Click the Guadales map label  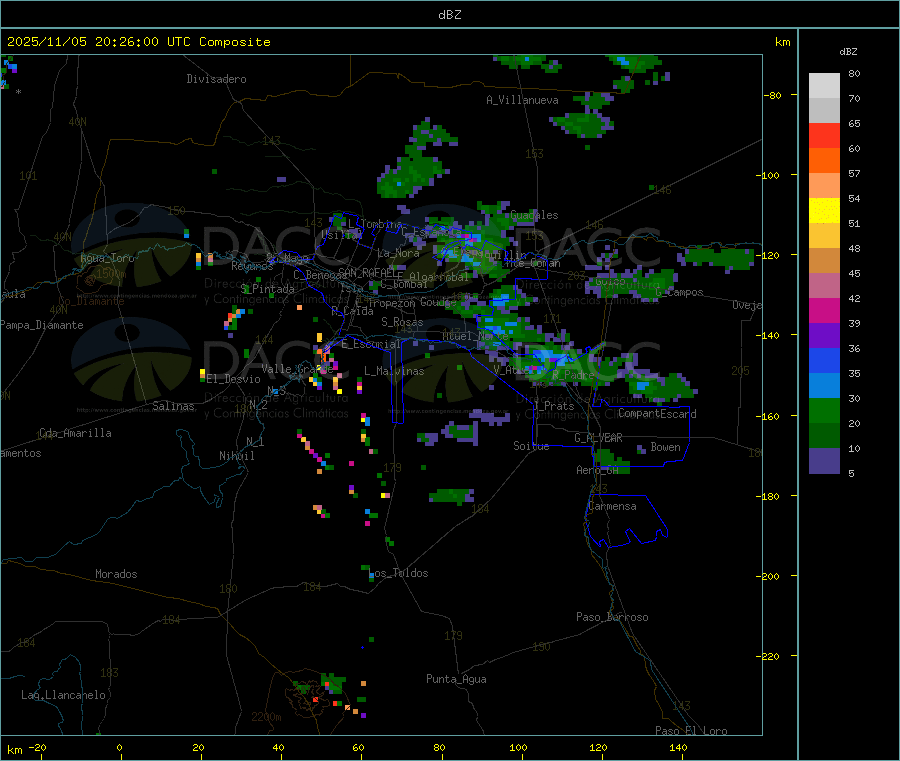[534, 215]
